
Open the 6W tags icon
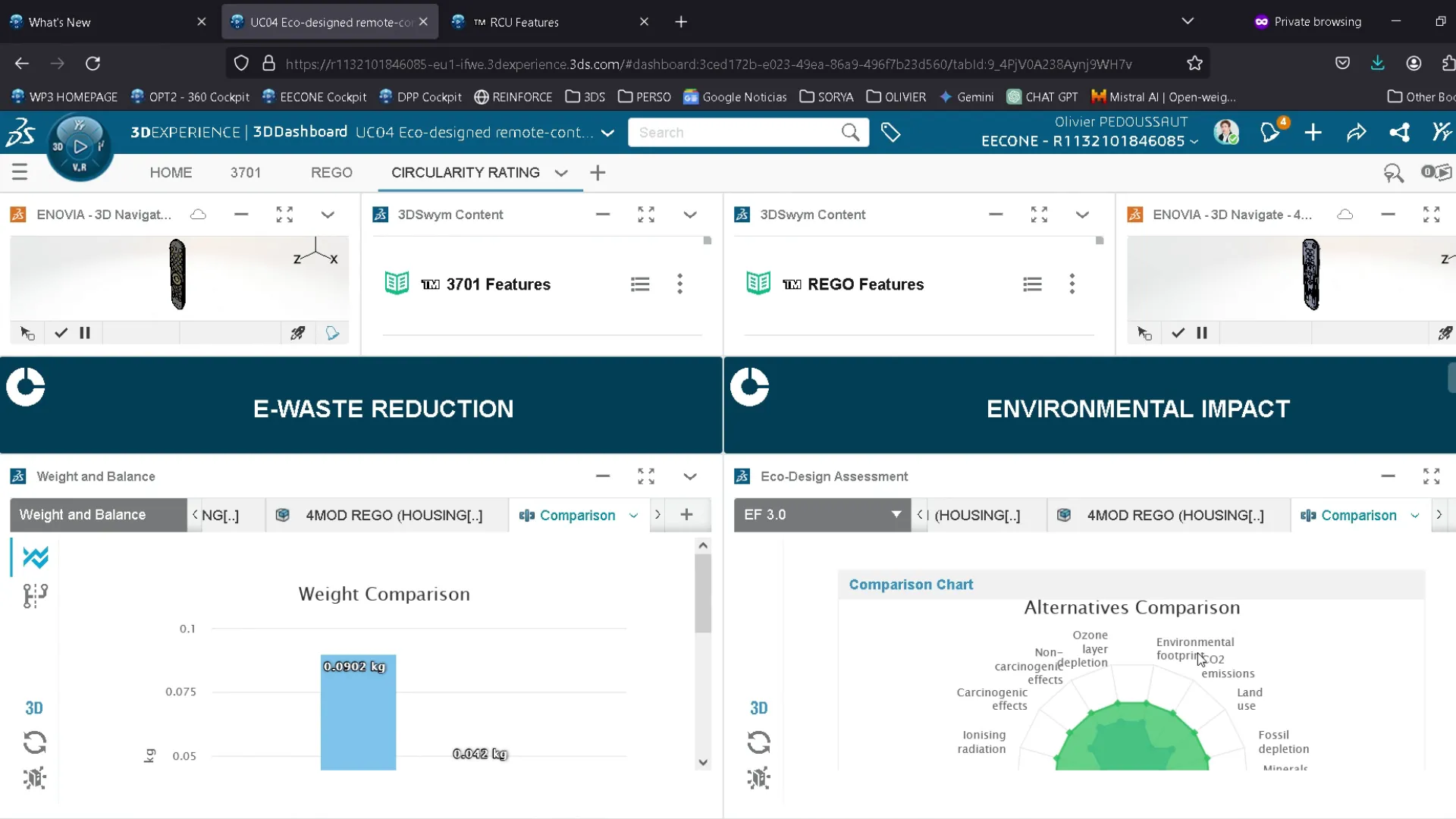(x=890, y=132)
